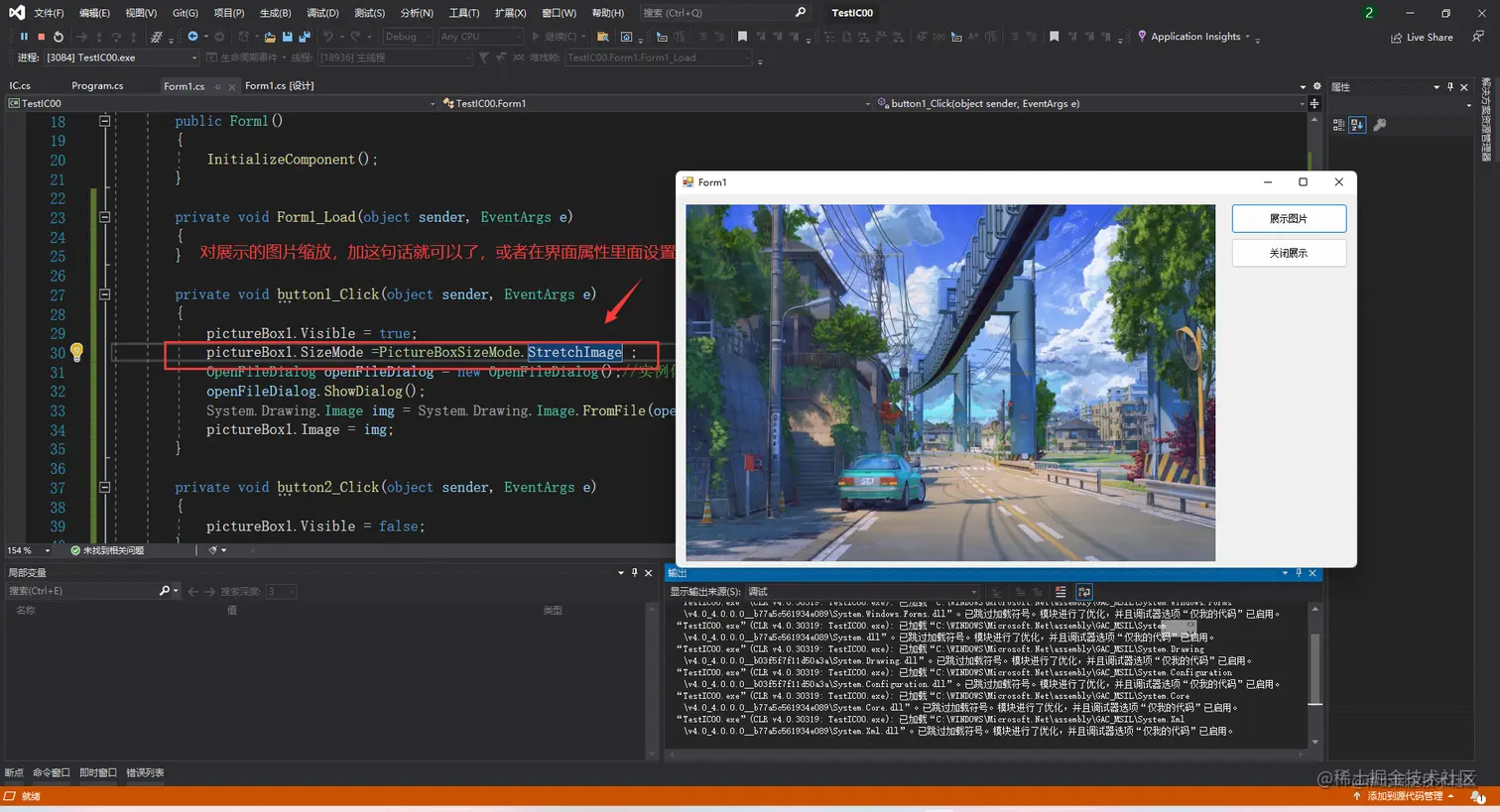Close the Form1.cs tab
The image size is (1500, 812).
232,86
